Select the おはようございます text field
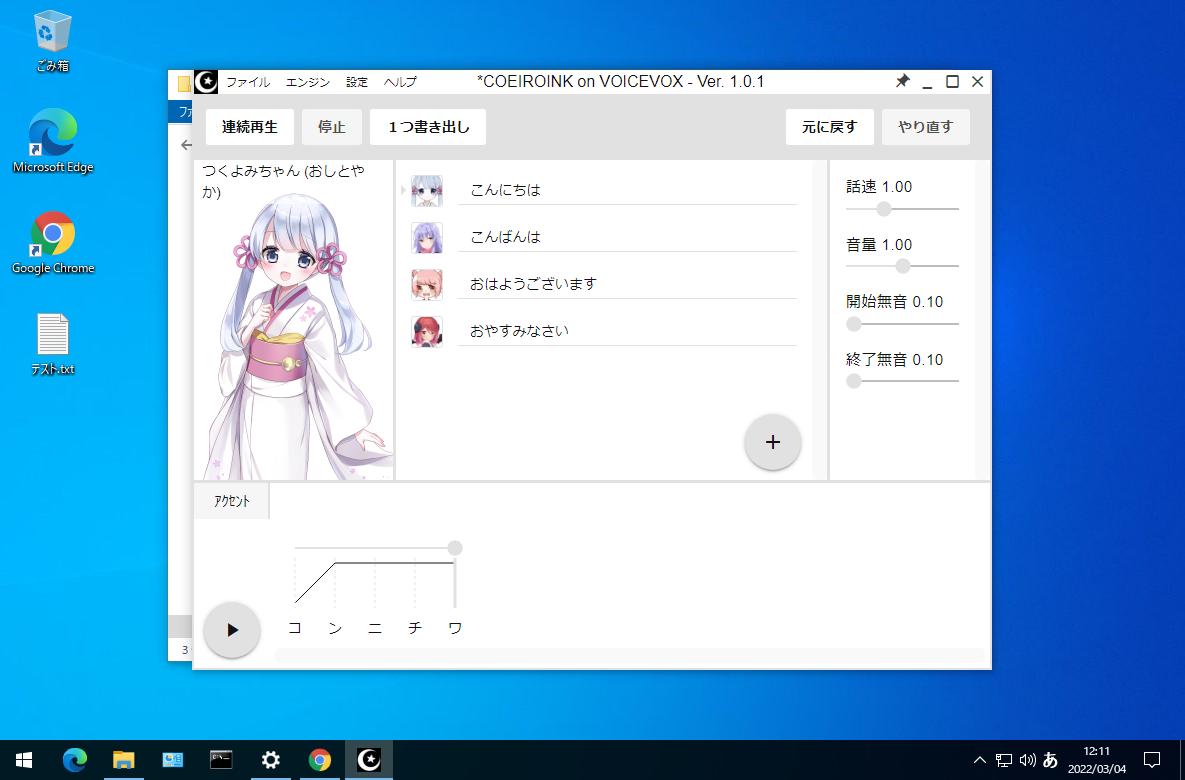The width and height of the screenshot is (1185, 780). (627, 284)
